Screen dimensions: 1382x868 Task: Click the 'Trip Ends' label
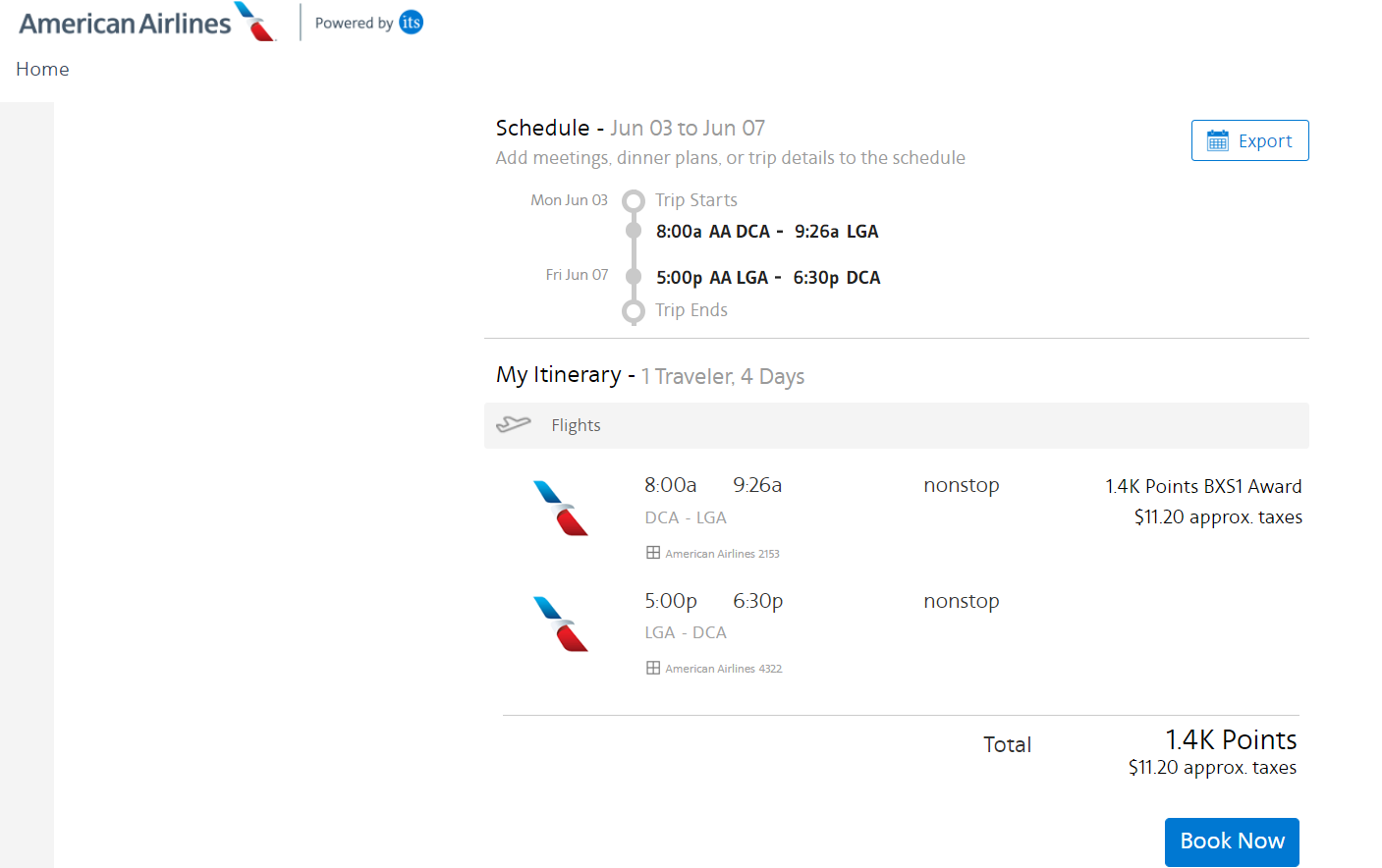pos(691,310)
